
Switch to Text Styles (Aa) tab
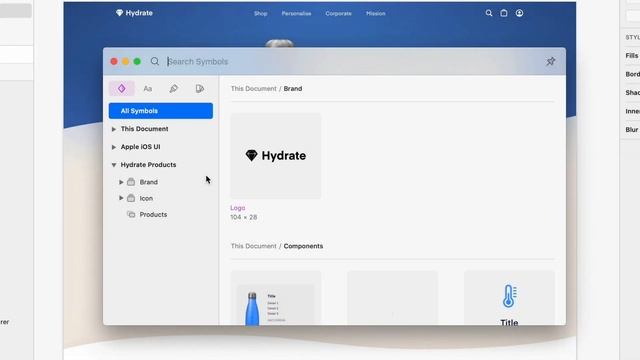148,89
